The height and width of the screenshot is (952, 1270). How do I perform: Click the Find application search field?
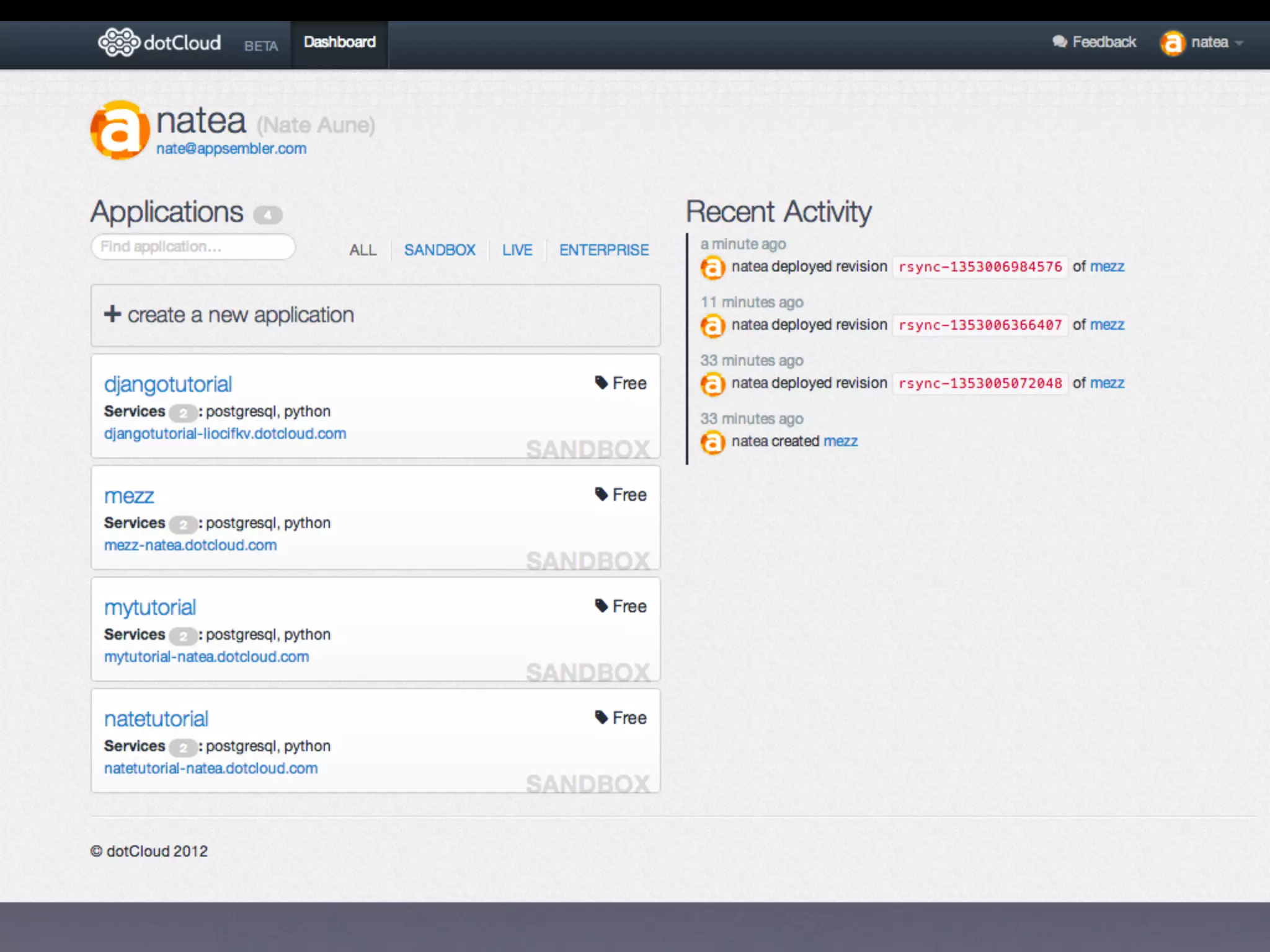coord(193,247)
